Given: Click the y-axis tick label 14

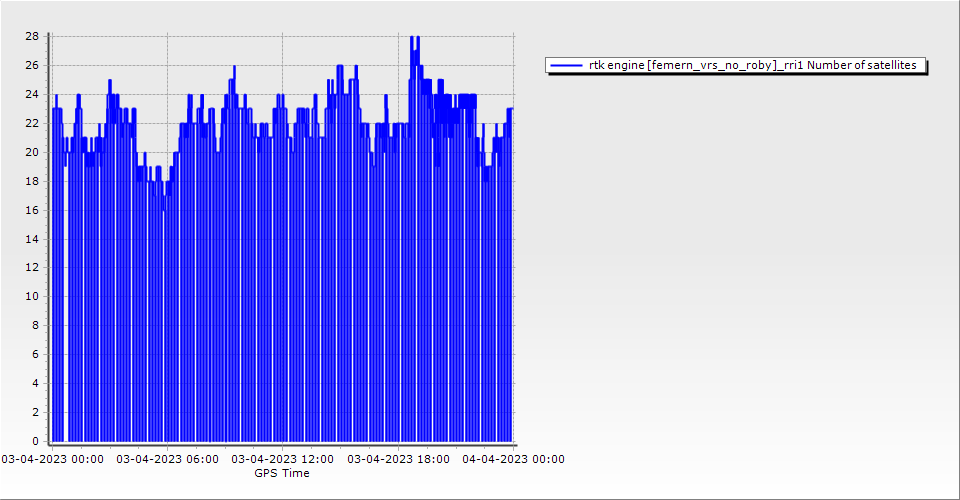Looking at the screenshot, I should coord(31,239).
